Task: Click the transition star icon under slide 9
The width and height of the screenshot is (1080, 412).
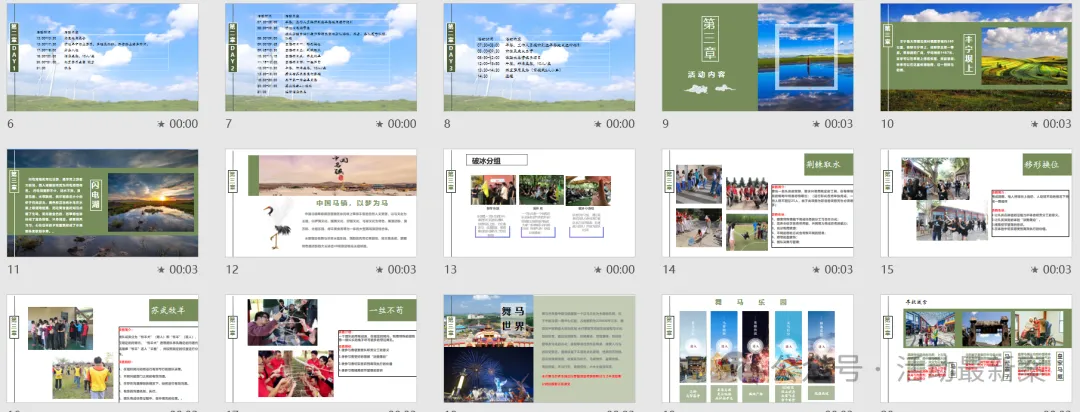Action: [816, 124]
